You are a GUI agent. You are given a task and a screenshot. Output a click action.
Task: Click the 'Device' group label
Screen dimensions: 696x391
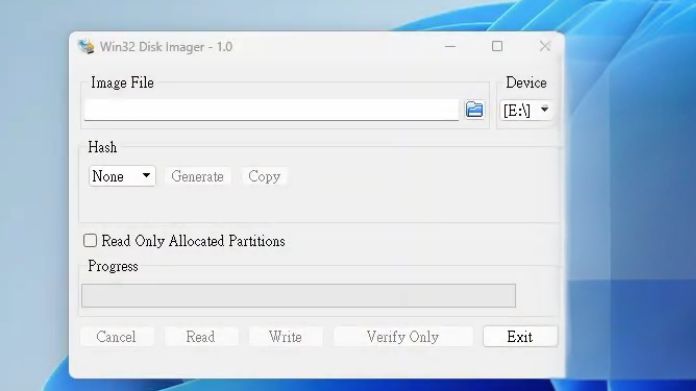(x=526, y=83)
